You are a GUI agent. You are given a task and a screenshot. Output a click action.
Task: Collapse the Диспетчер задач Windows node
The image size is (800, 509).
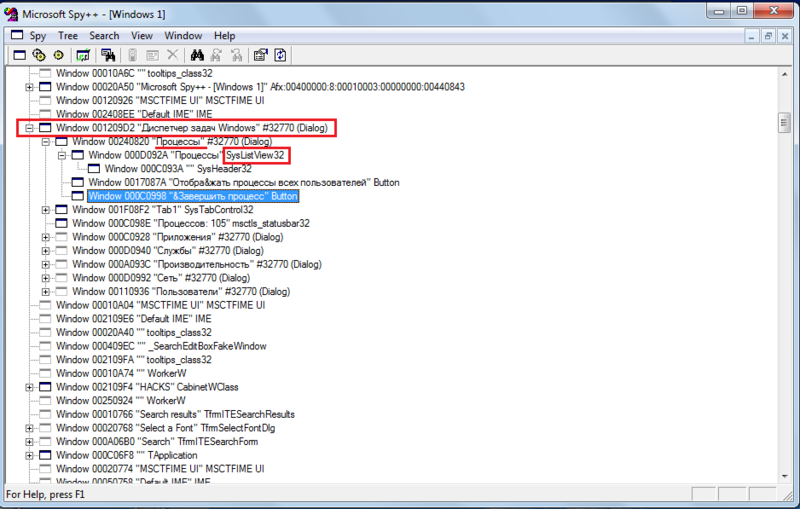(30, 128)
